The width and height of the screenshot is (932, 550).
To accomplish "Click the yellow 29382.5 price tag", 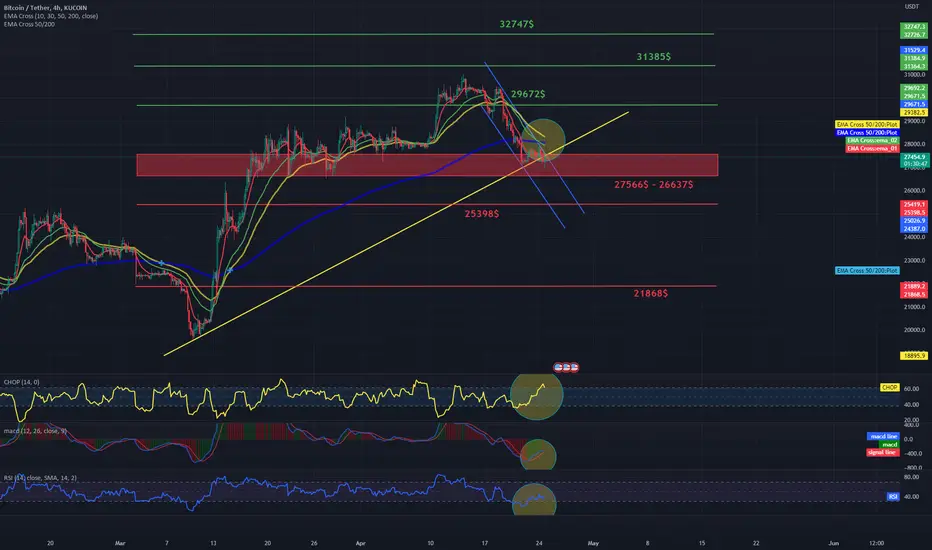I will (914, 112).
